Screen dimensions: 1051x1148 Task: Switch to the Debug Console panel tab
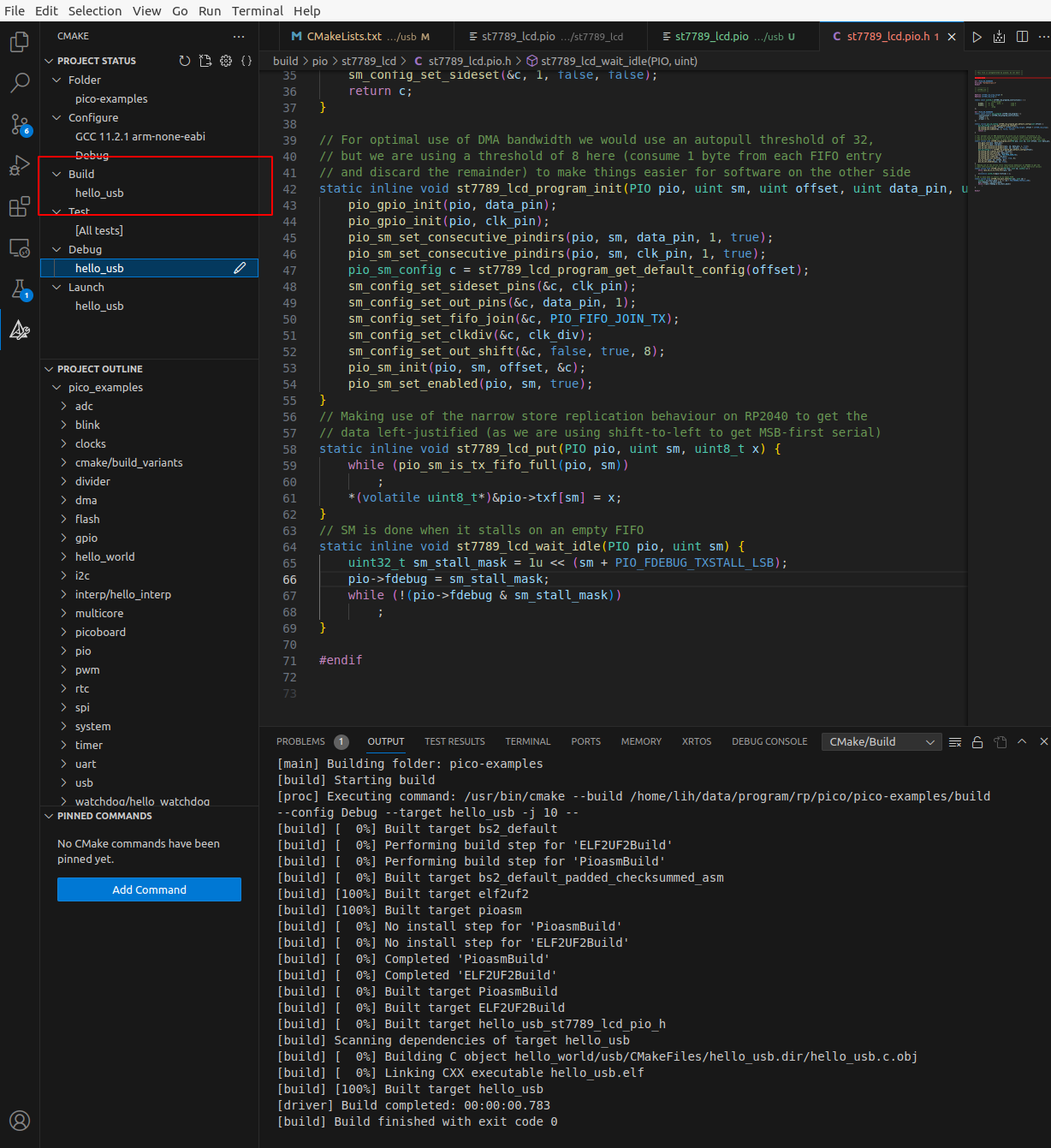click(769, 741)
